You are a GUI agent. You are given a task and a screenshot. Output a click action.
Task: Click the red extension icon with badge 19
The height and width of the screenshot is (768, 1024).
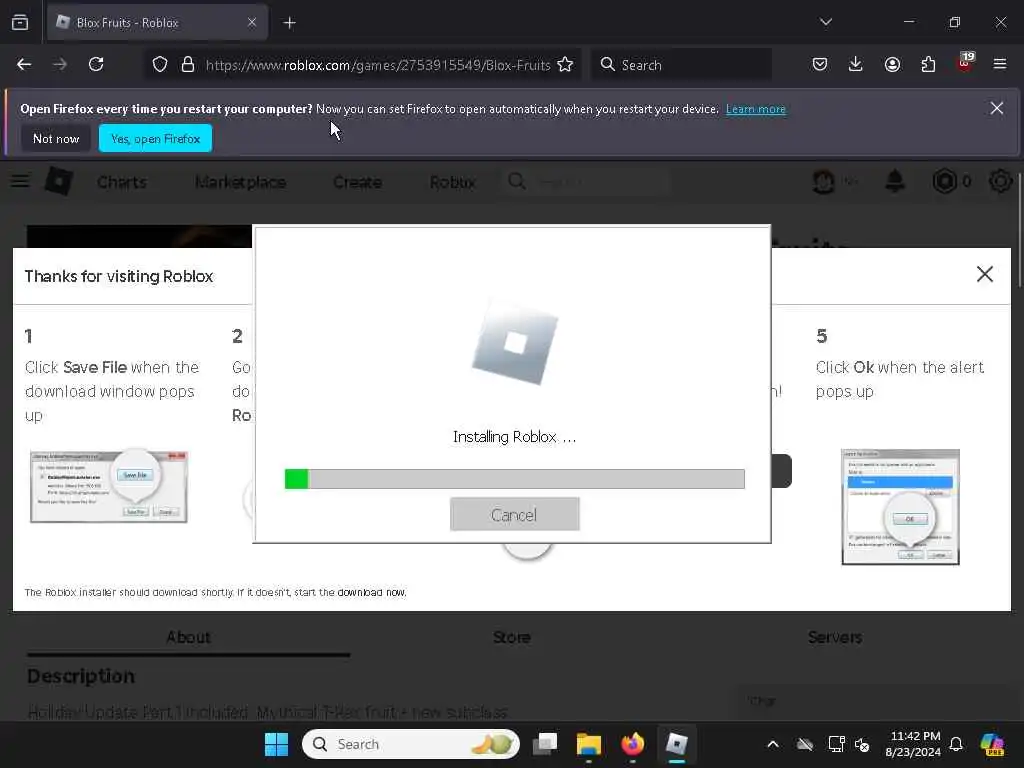pyautogui.click(x=965, y=63)
